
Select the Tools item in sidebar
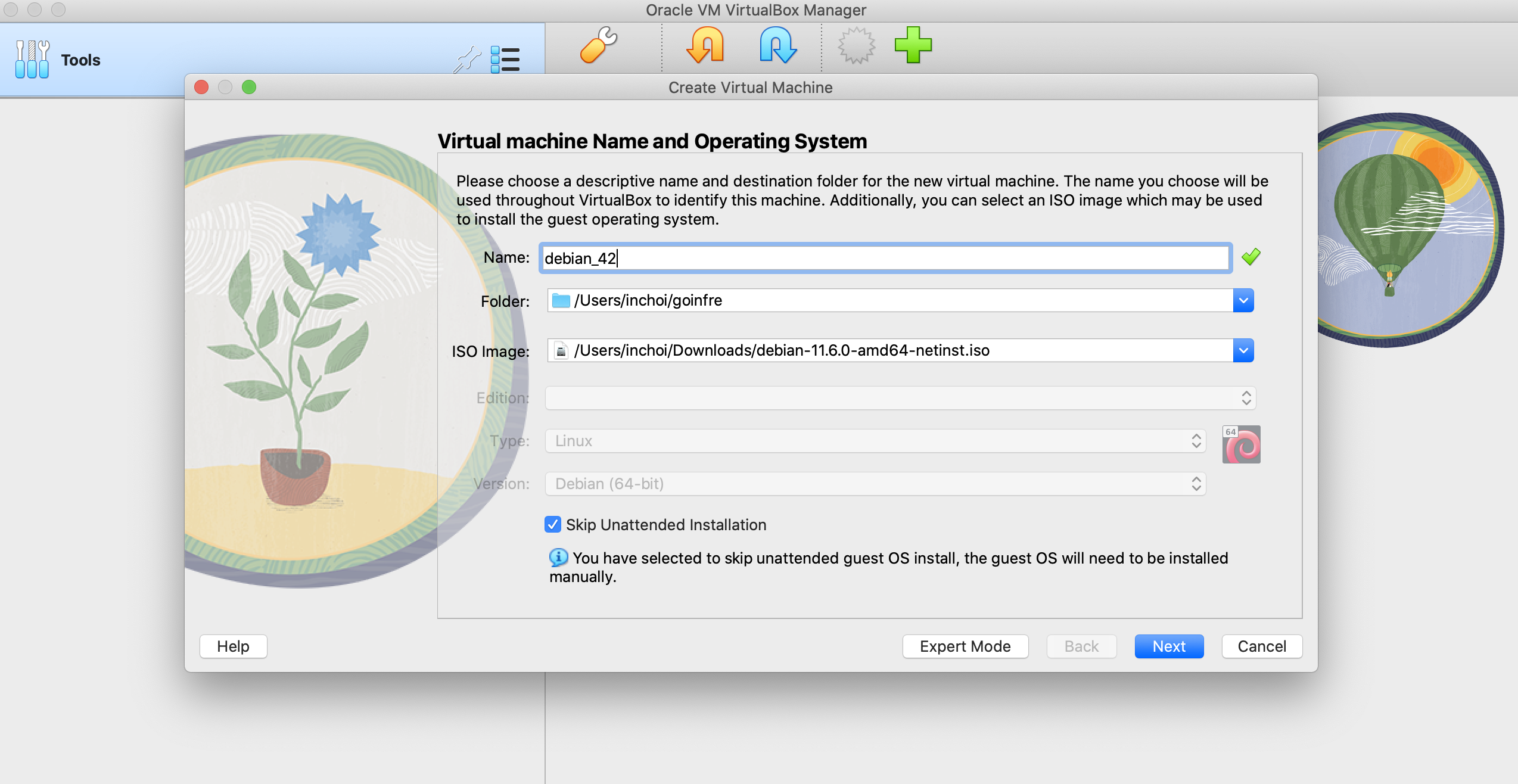coord(272,60)
